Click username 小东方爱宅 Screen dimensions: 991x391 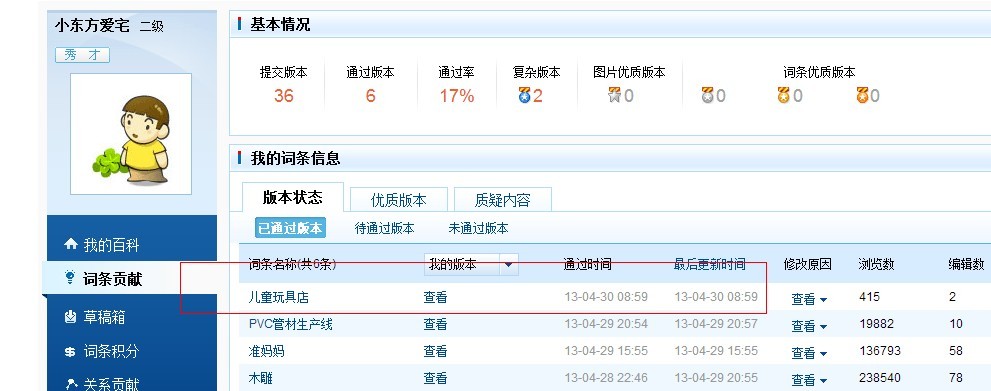pos(92,25)
